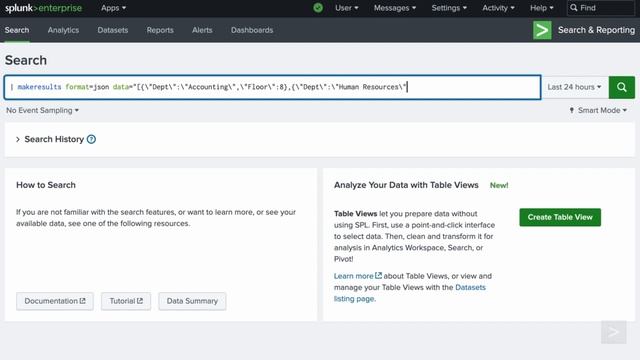Open the Apps dropdown menu
This screenshot has width=640, height=360.
pyautogui.click(x=113, y=8)
